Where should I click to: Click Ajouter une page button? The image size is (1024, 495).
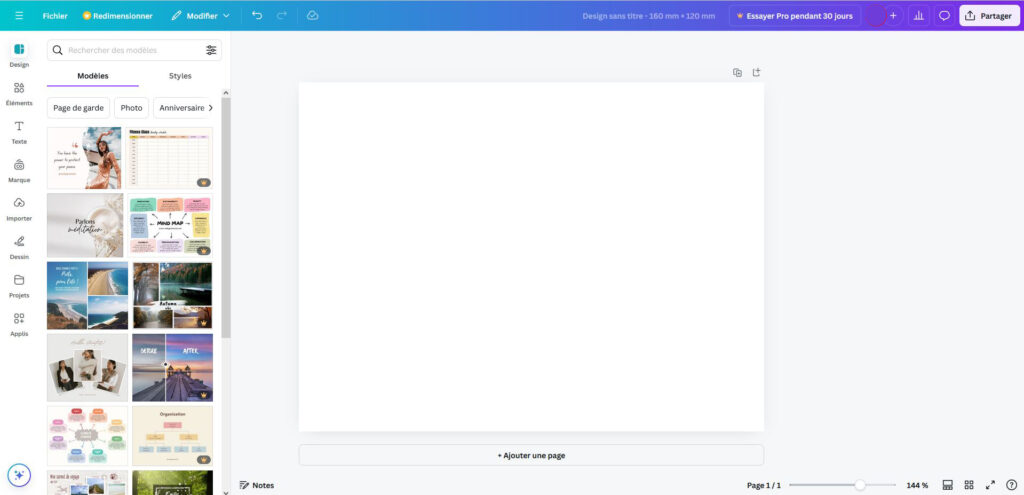coord(531,455)
